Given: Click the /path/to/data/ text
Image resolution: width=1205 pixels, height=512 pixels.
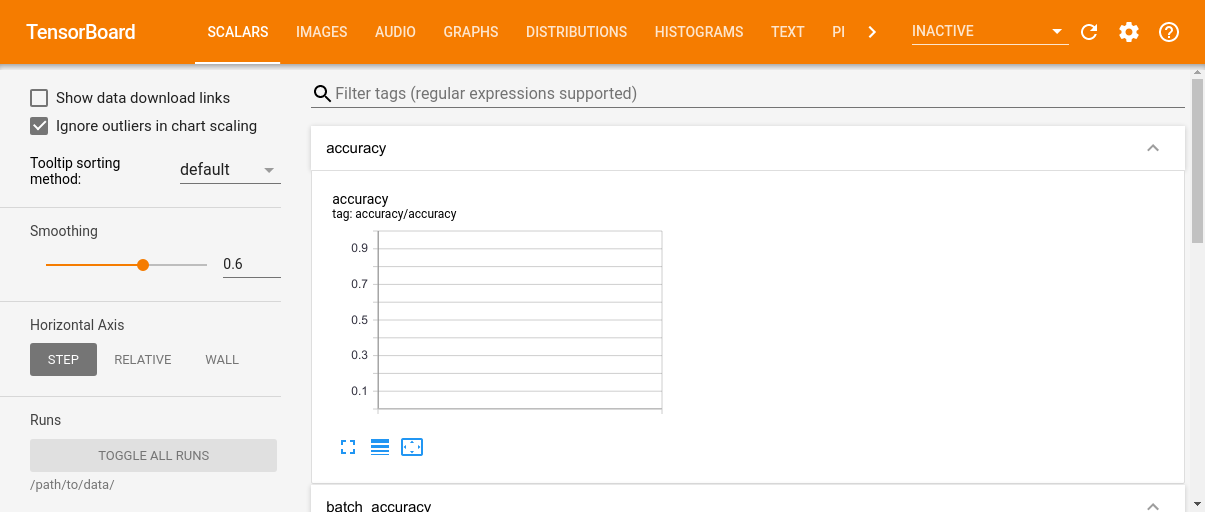Looking at the screenshot, I should (72, 485).
